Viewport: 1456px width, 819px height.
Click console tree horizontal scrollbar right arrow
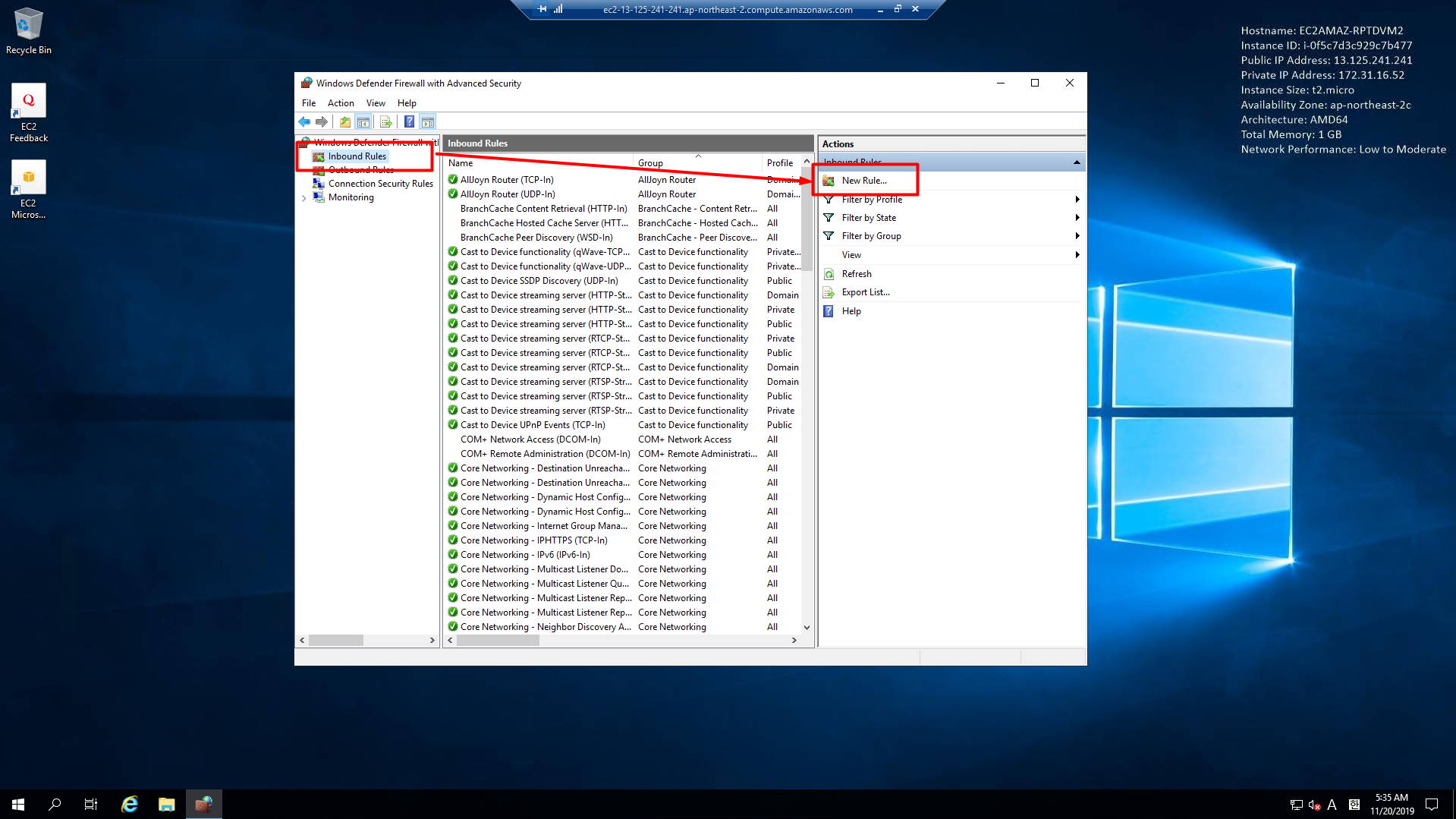pyautogui.click(x=432, y=641)
